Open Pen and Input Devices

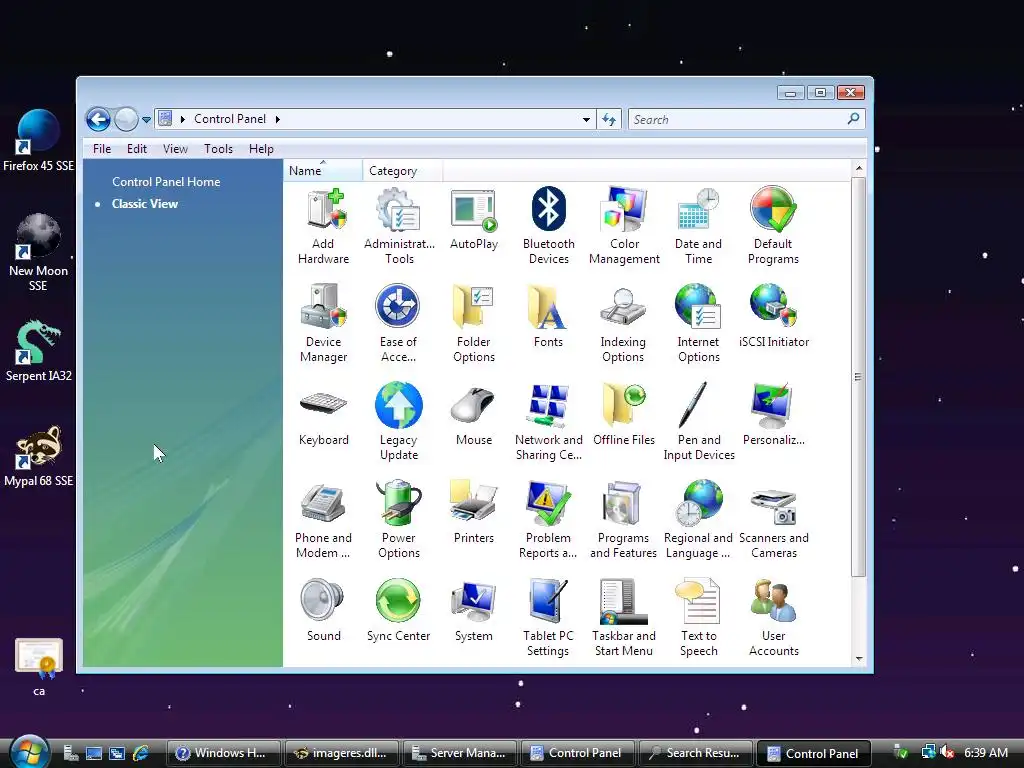click(x=699, y=422)
